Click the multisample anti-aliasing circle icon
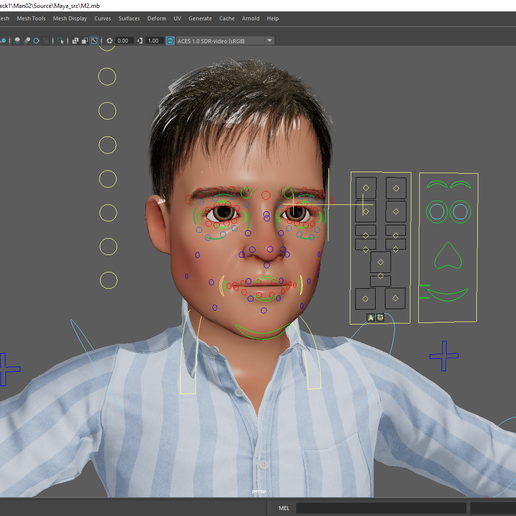This screenshot has width=516, height=516. point(36,41)
